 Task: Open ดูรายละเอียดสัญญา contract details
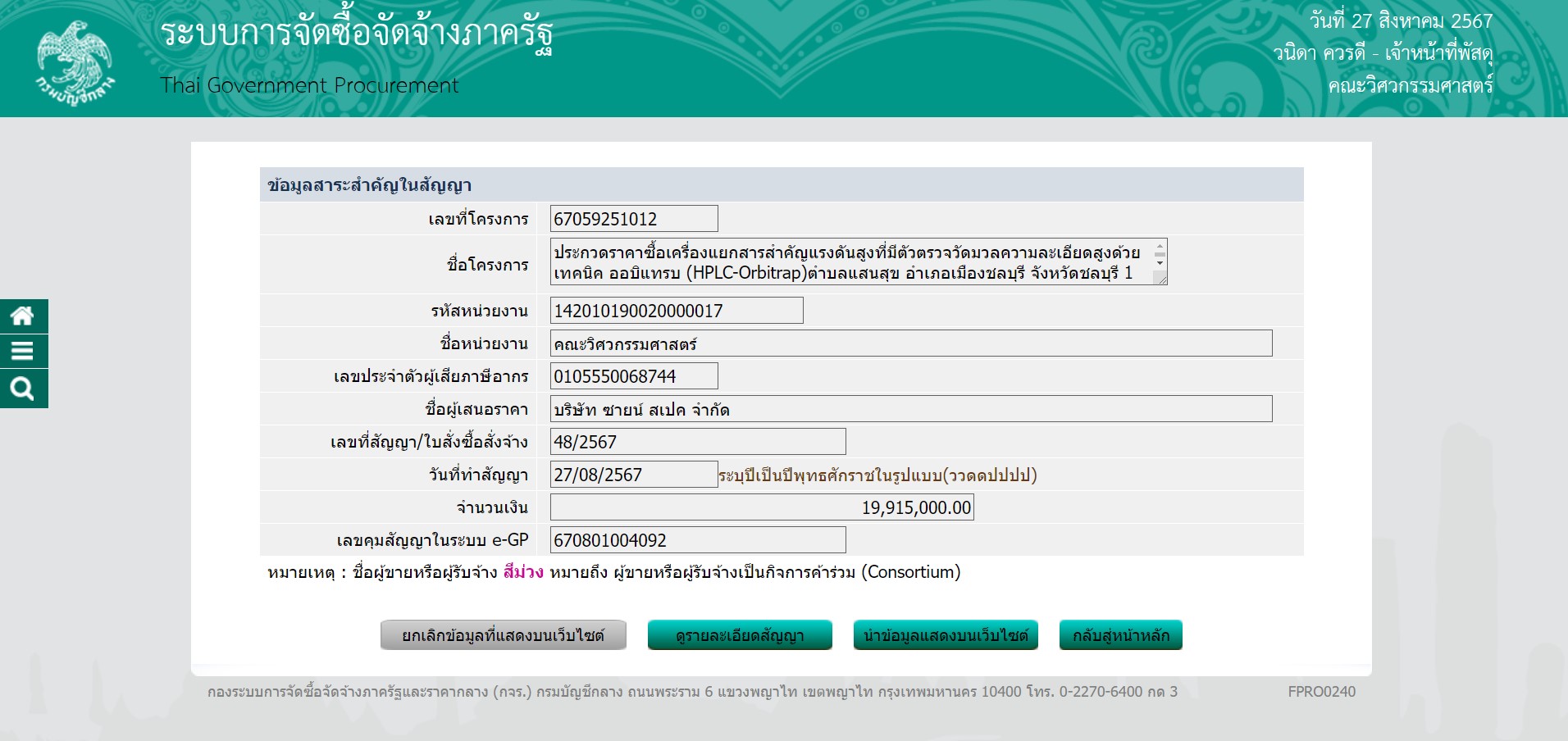tap(740, 635)
